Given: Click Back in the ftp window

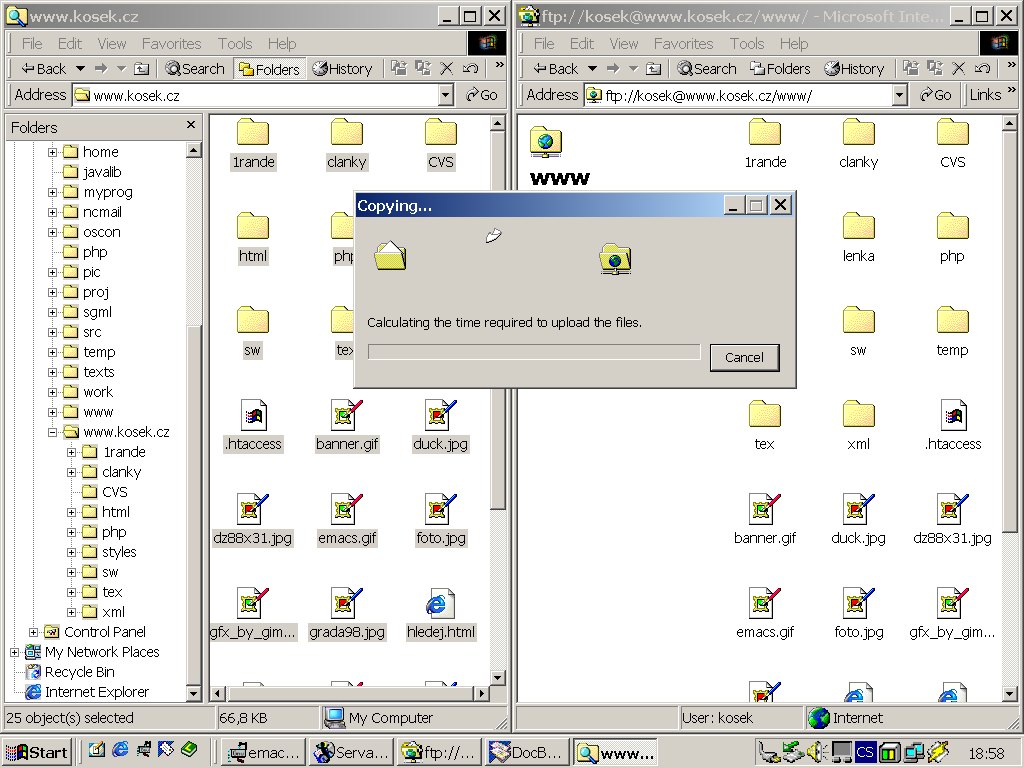Looking at the screenshot, I should coord(556,69).
